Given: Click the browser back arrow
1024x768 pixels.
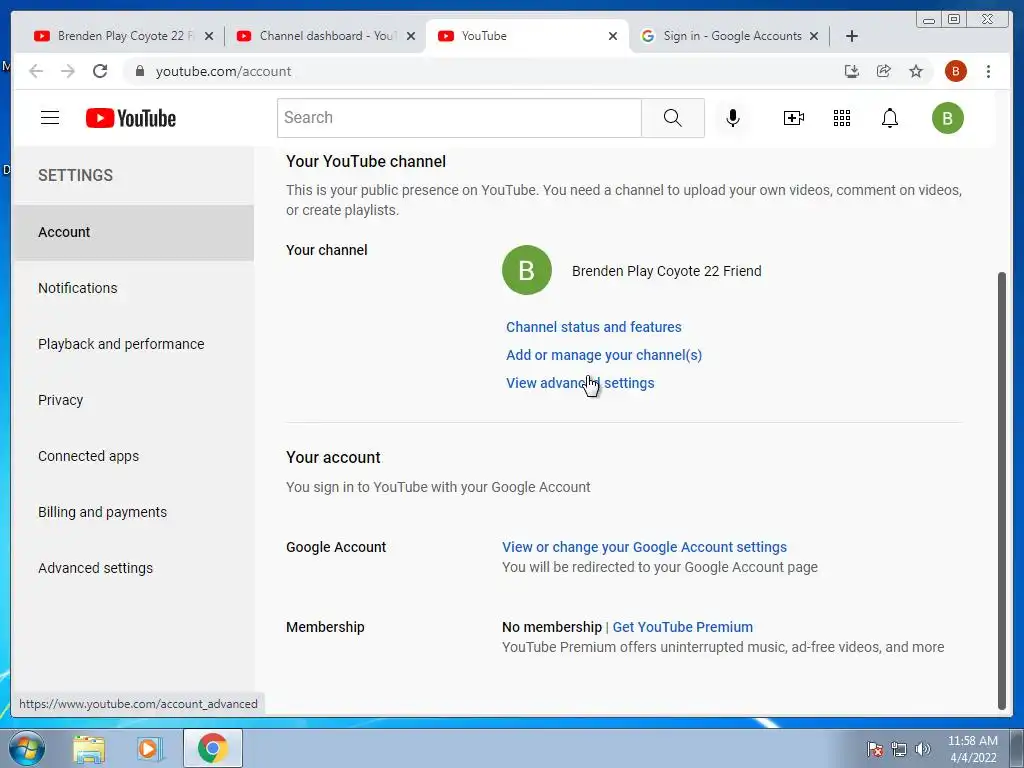Looking at the screenshot, I should coord(36,71).
